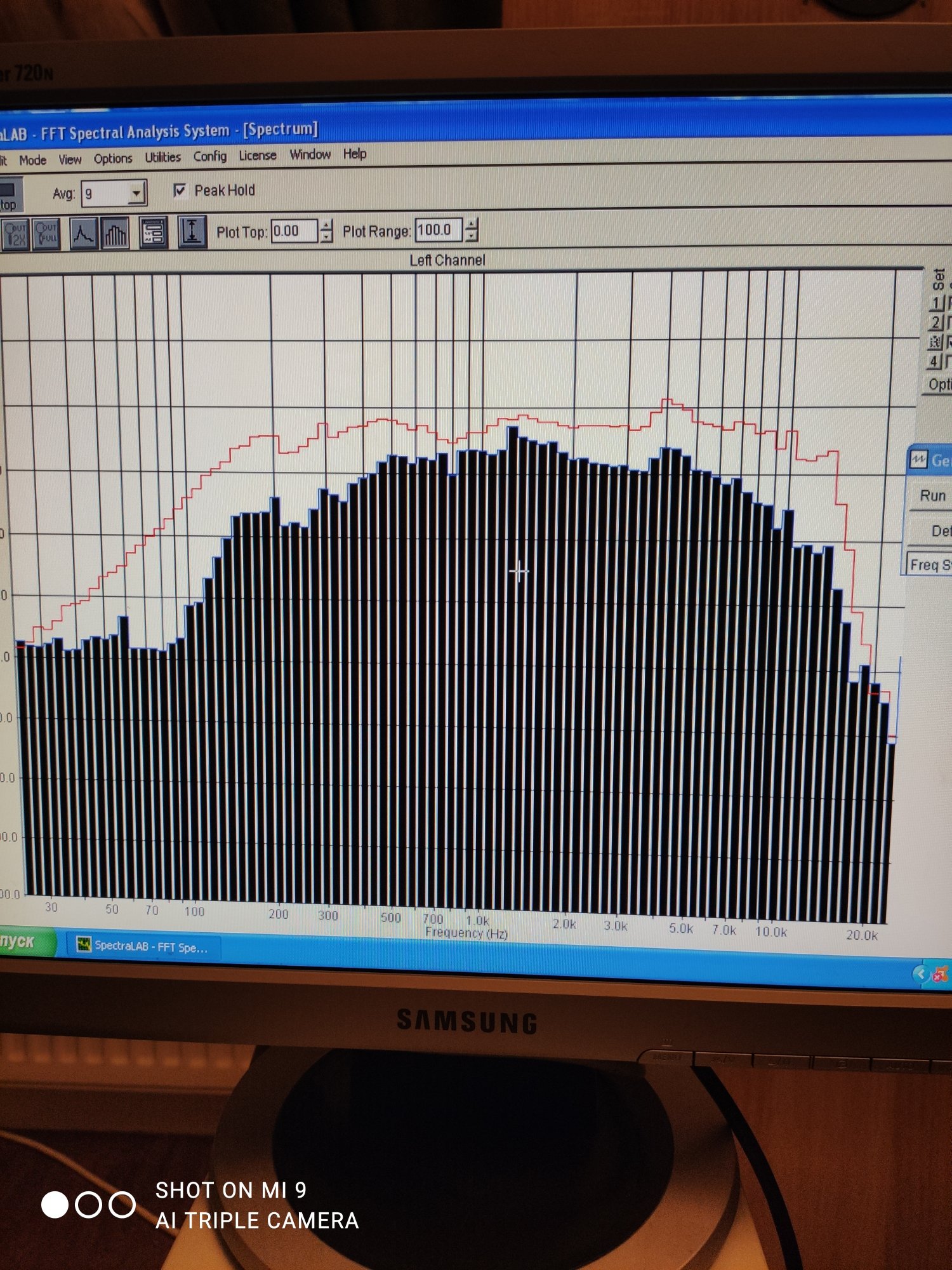Viewport: 952px width, 1270px height.
Task: Click the 'Frequency (Hz)' axis label
Action: coord(466,933)
